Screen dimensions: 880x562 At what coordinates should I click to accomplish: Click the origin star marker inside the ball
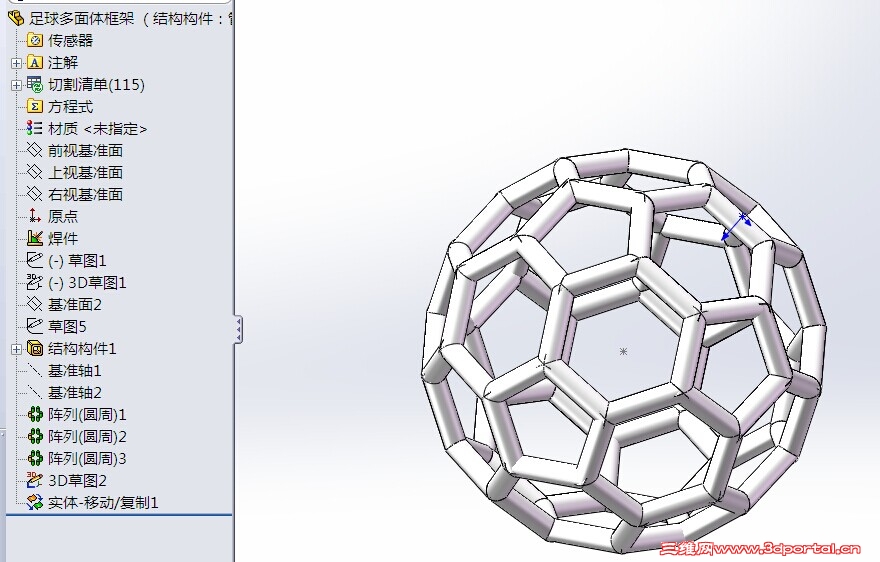point(623,351)
